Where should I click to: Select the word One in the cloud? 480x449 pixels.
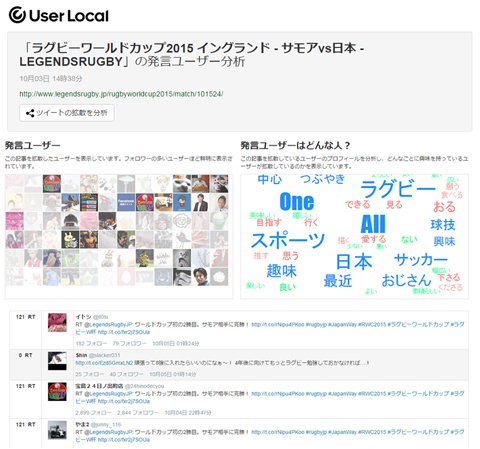point(297,202)
